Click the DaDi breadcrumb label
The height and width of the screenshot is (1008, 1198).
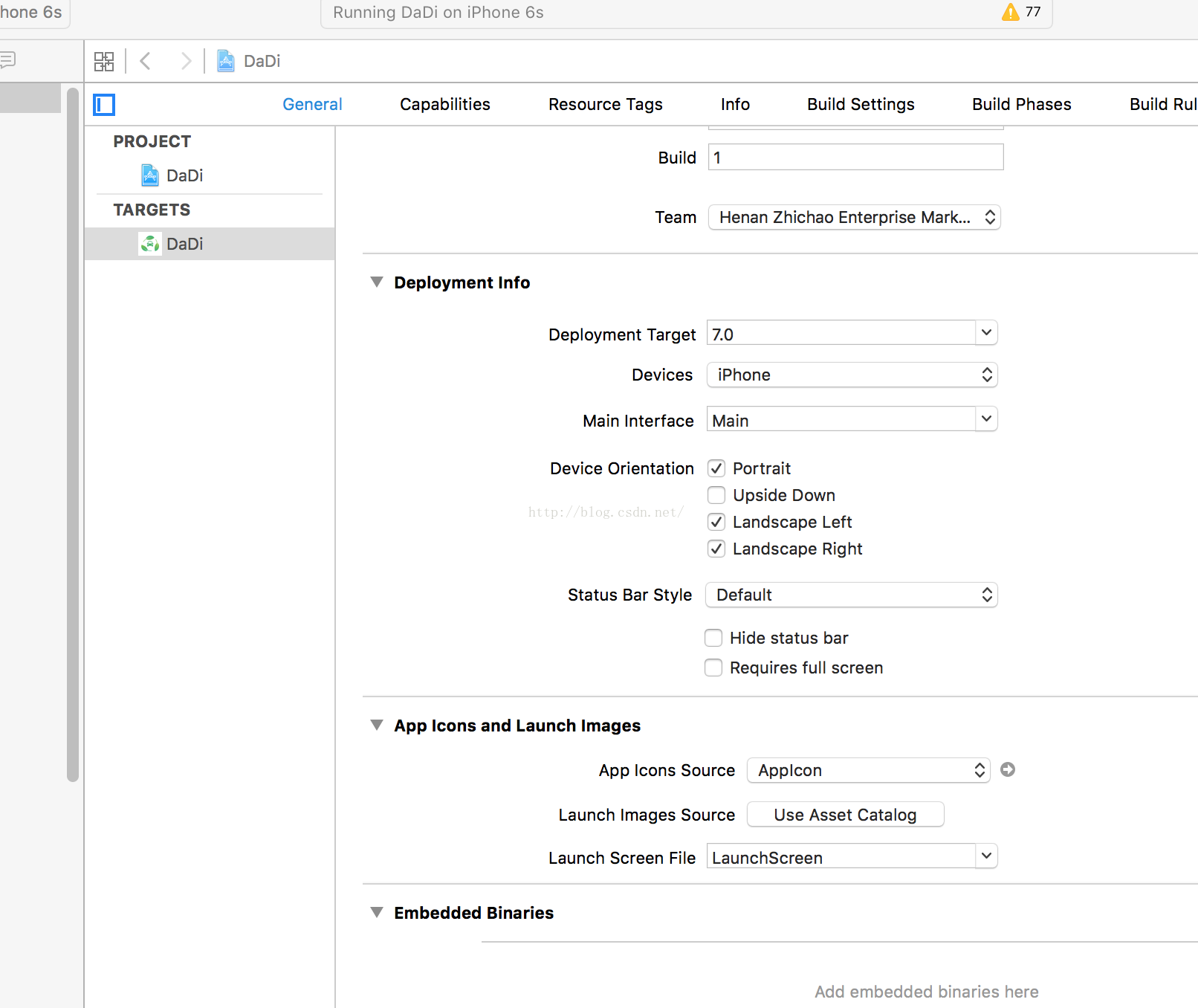pyautogui.click(x=262, y=61)
